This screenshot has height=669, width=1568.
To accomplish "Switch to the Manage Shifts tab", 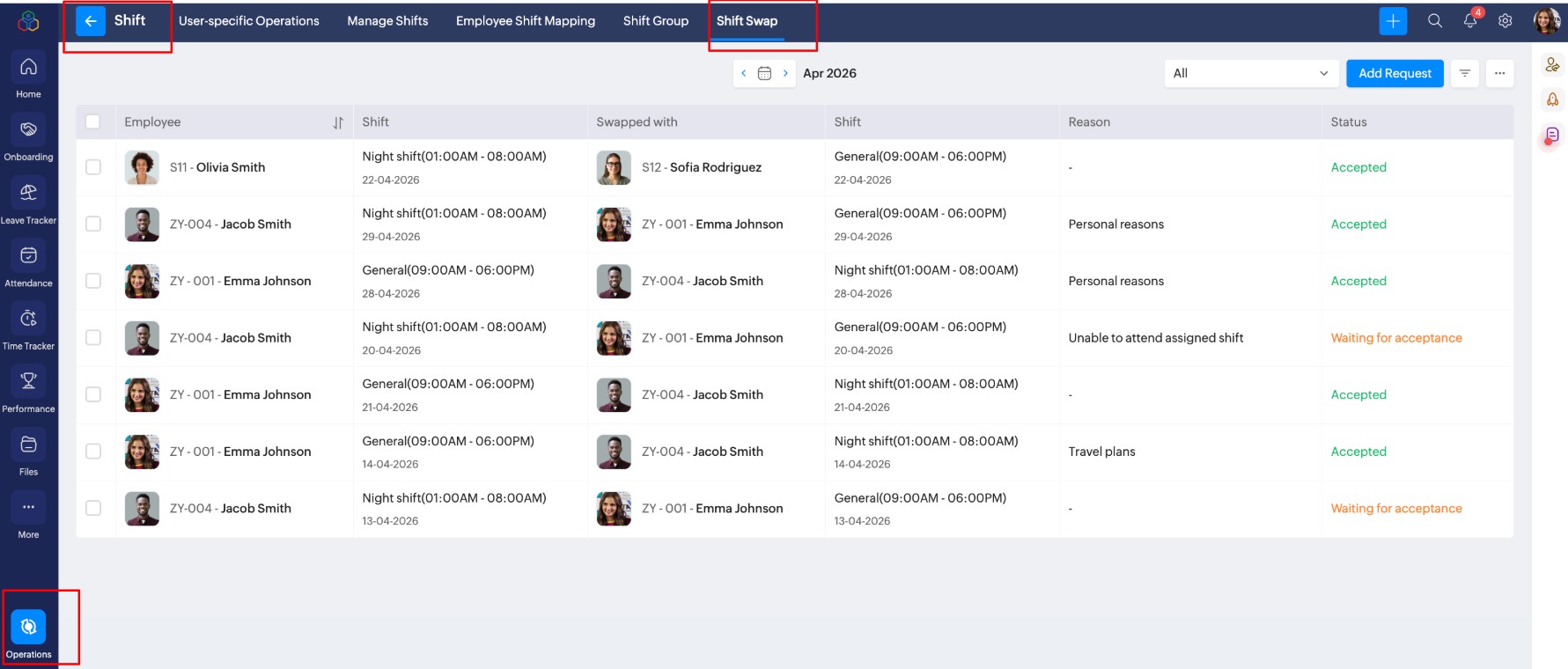I will (x=387, y=21).
